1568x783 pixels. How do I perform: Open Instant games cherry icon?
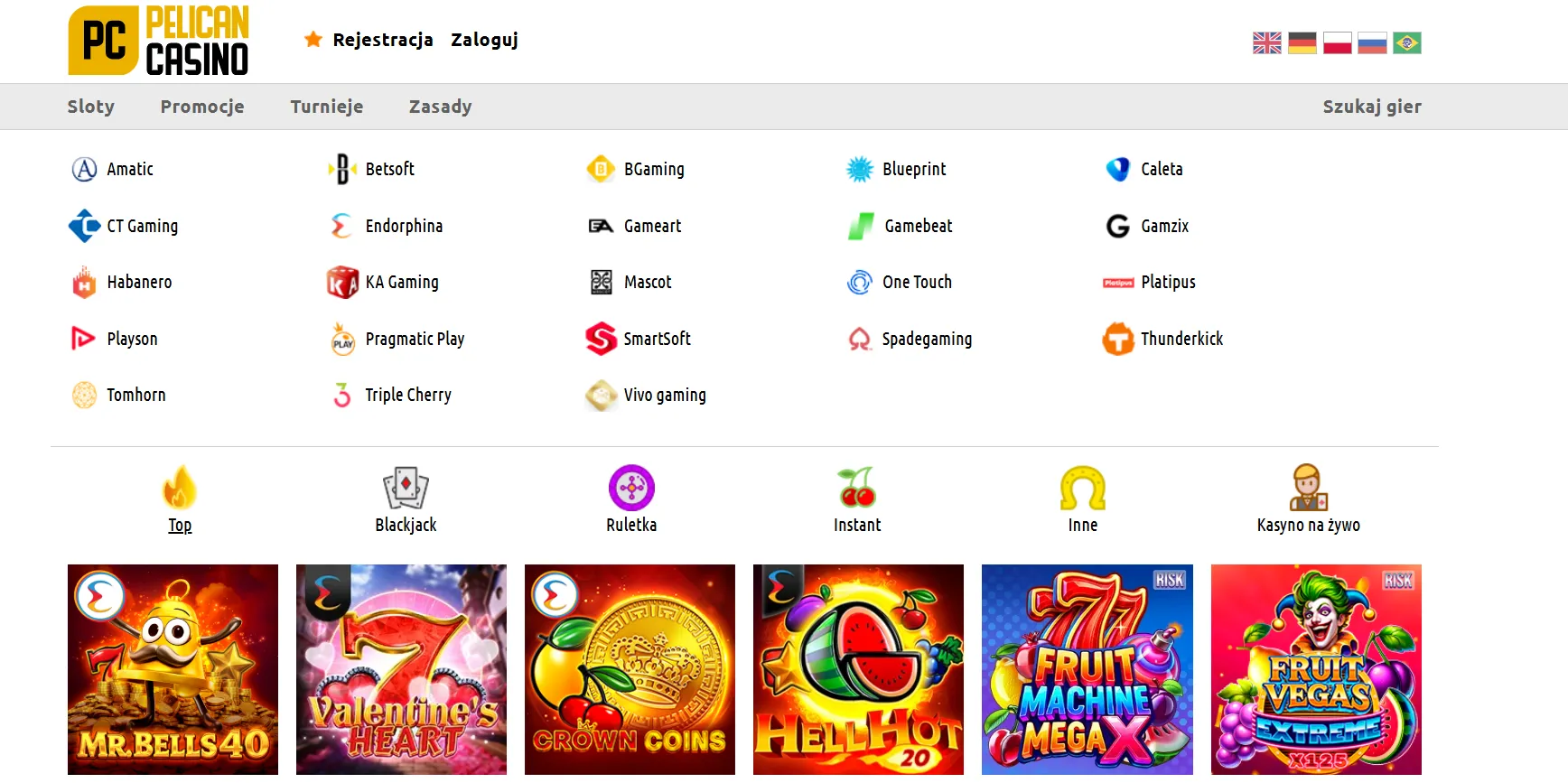pyautogui.click(x=856, y=488)
